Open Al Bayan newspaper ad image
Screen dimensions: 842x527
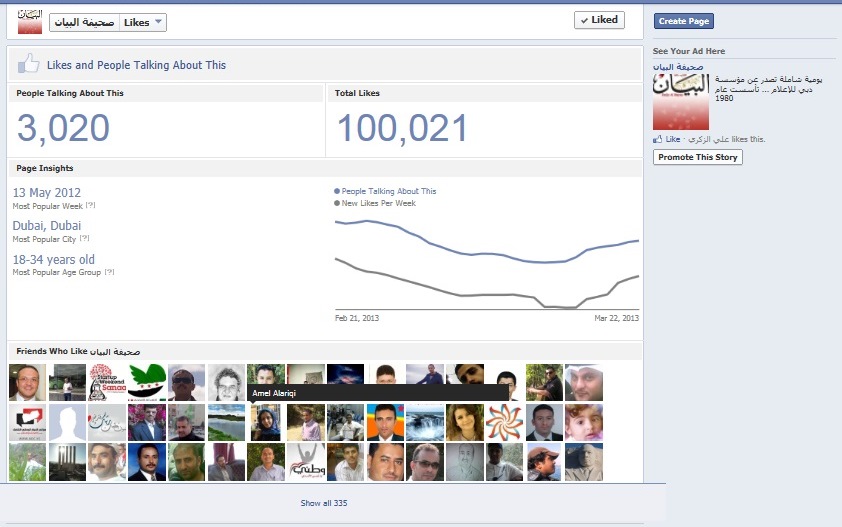point(681,102)
